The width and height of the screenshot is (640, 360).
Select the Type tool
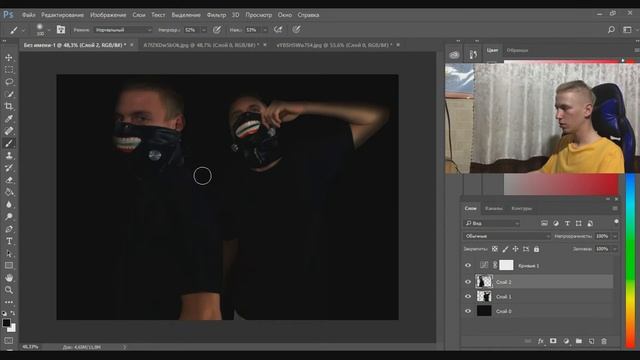click(x=9, y=241)
